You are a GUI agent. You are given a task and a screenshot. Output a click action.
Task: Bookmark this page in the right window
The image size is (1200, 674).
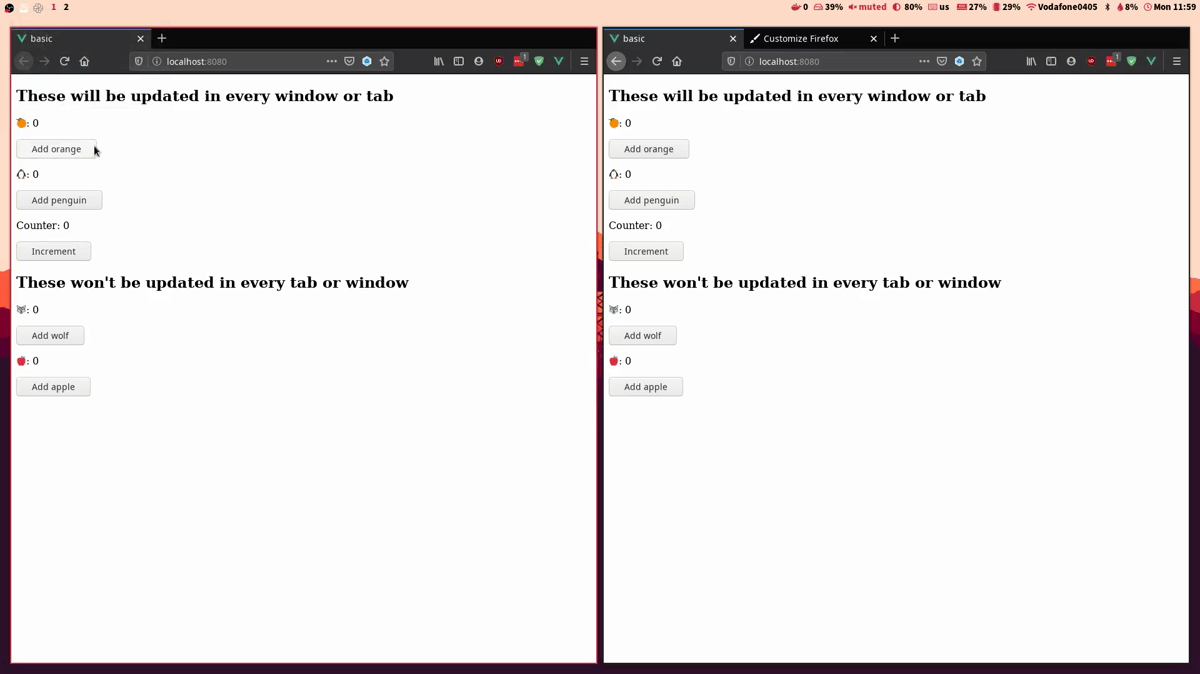point(977,61)
